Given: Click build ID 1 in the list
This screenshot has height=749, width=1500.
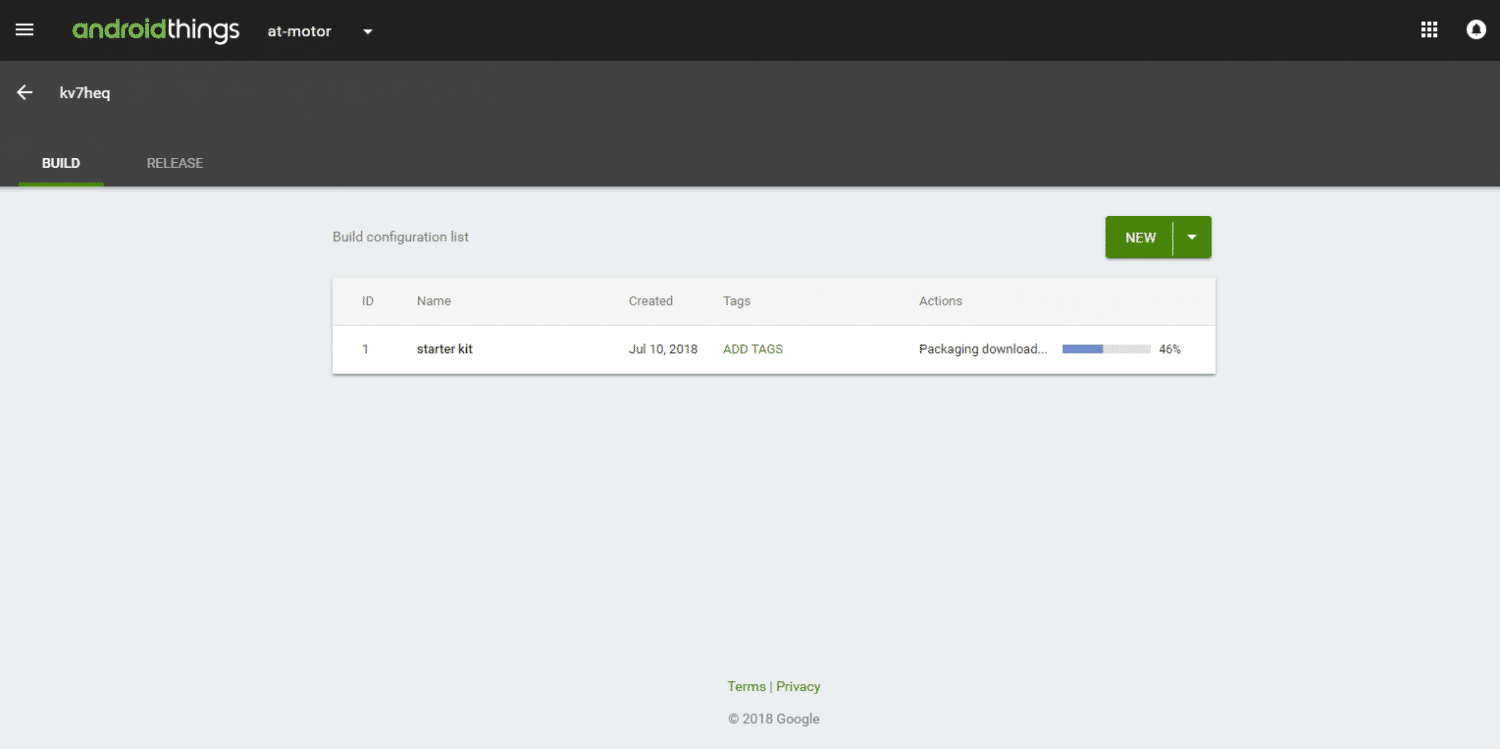Looking at the screenshot, I should pos(365,349).
